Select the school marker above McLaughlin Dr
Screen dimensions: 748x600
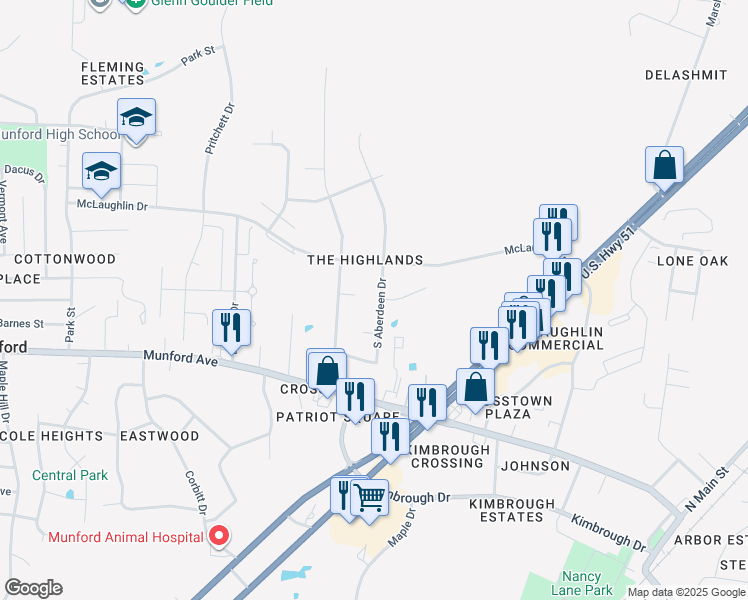pyautogui.click(x=101, y=175)
